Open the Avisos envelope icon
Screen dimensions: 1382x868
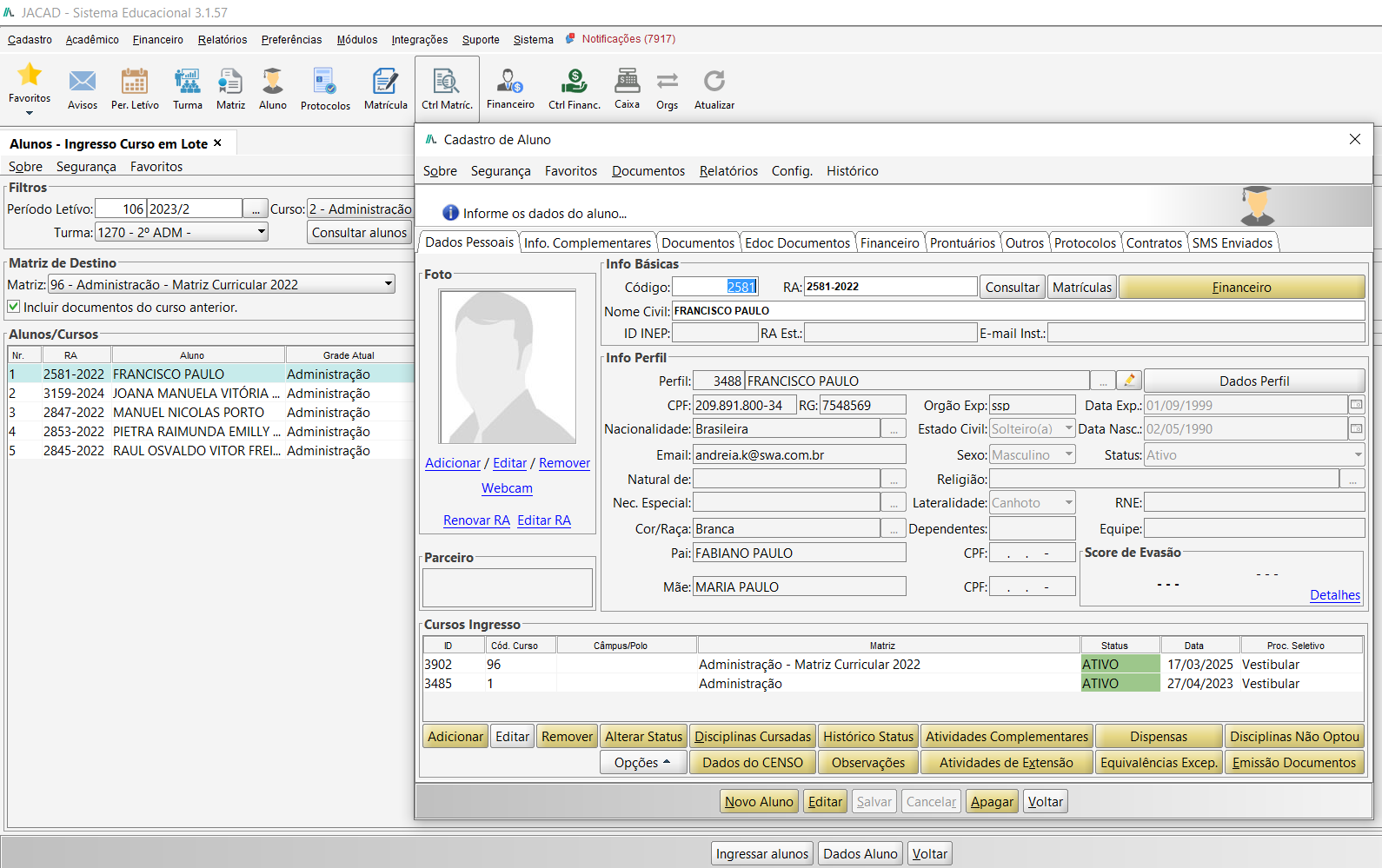(x=83, y=83)
